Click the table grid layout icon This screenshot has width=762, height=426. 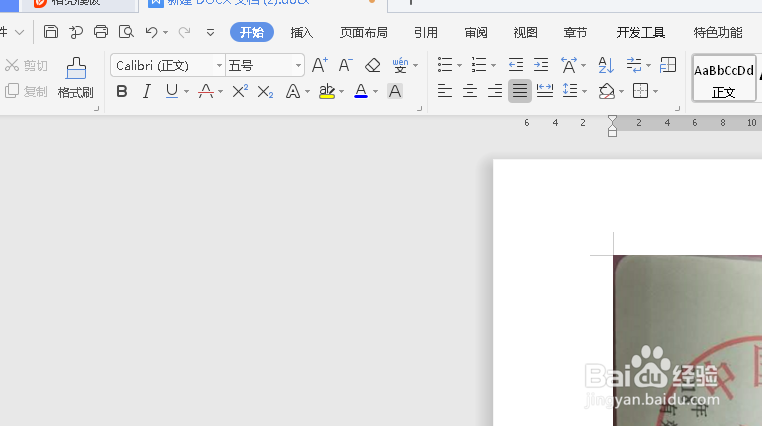[x=668, y=65]
